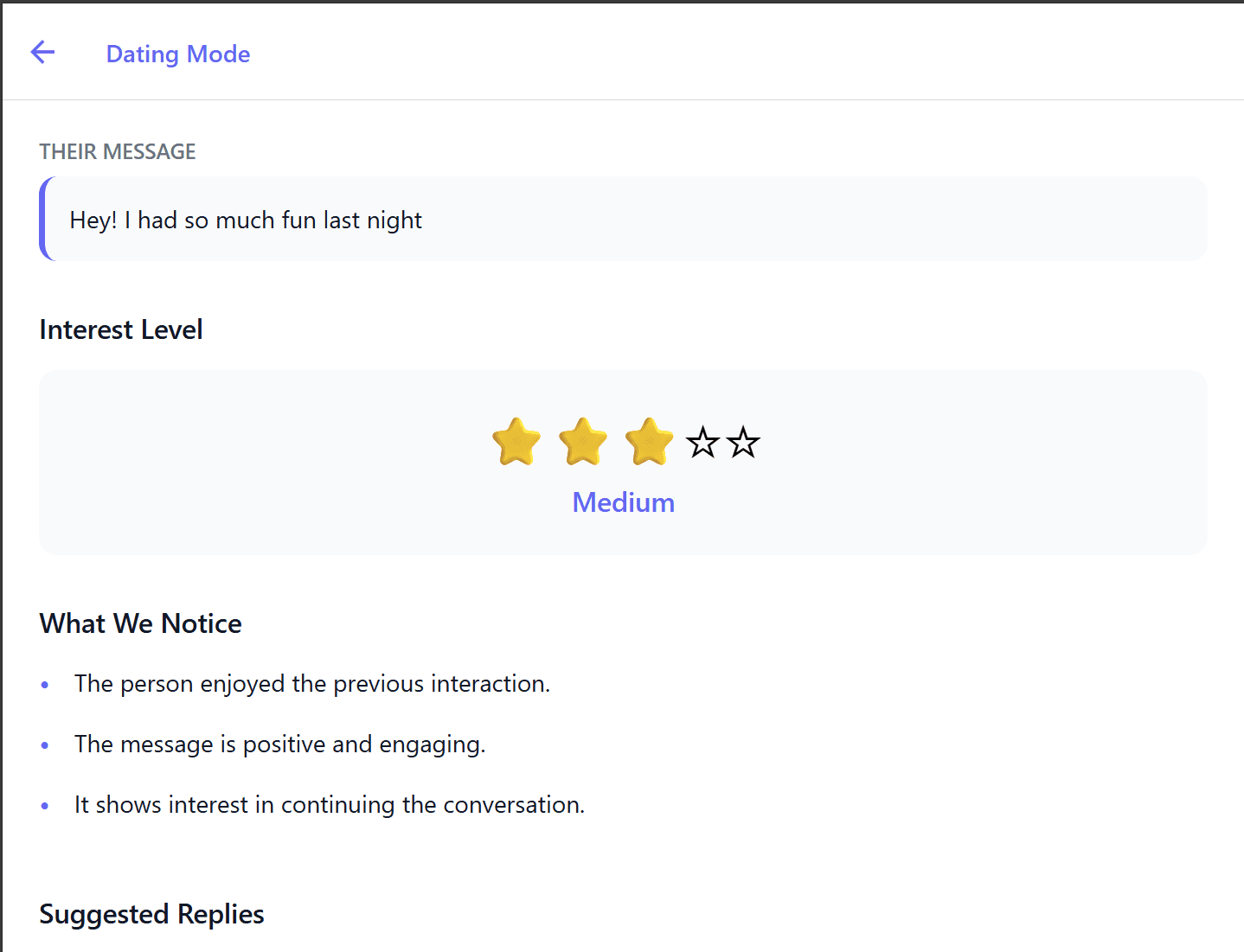
Task: Click bullet dot beside "It shows interest"
Action: pyautogui.click(x=45, y=806)
